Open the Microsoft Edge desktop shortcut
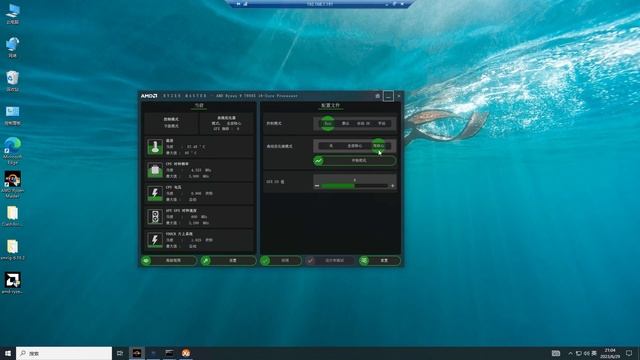The width and height of the screenshot is (640, 360). [13, 151]
